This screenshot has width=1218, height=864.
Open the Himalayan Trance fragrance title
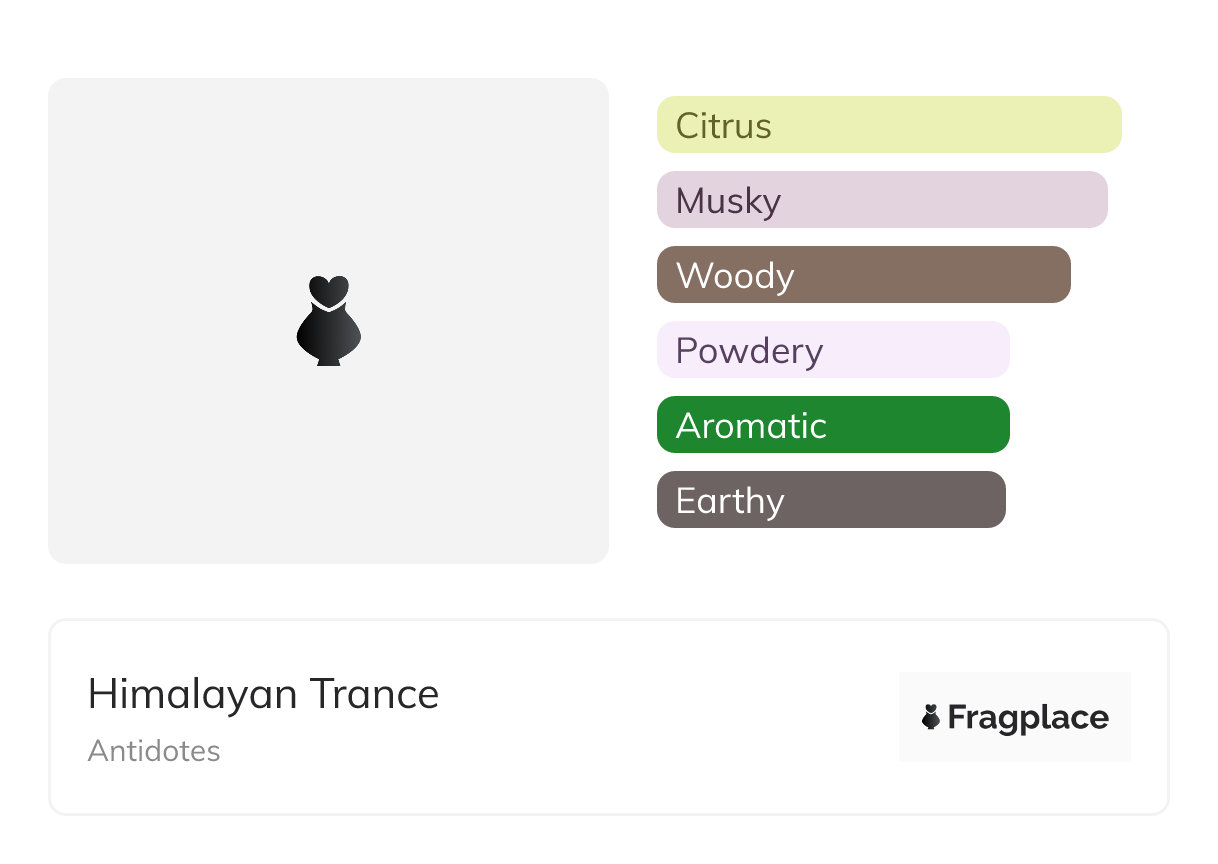(x=263, y=694)
